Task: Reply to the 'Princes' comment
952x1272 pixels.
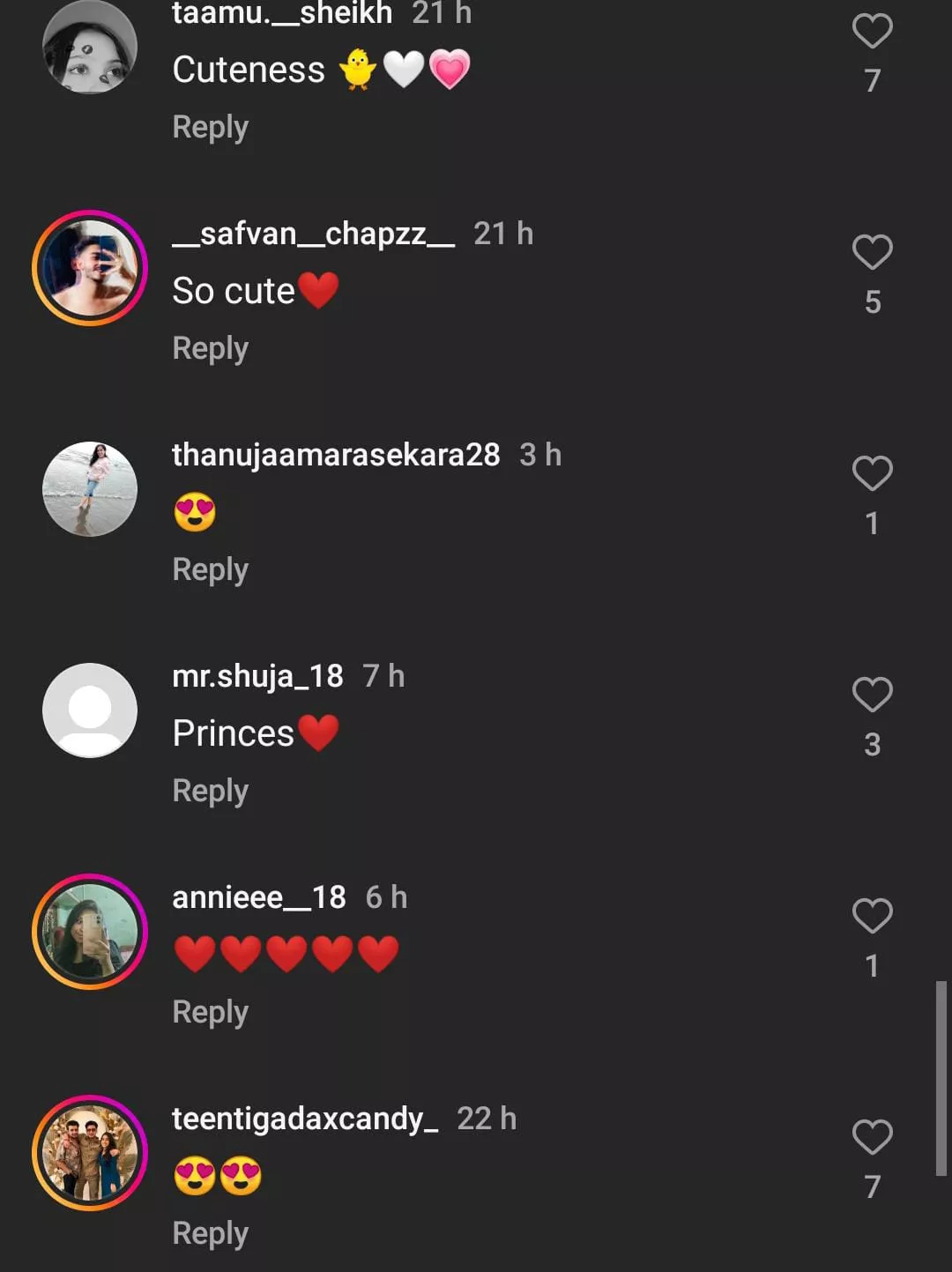Action: tap(210, 791)
